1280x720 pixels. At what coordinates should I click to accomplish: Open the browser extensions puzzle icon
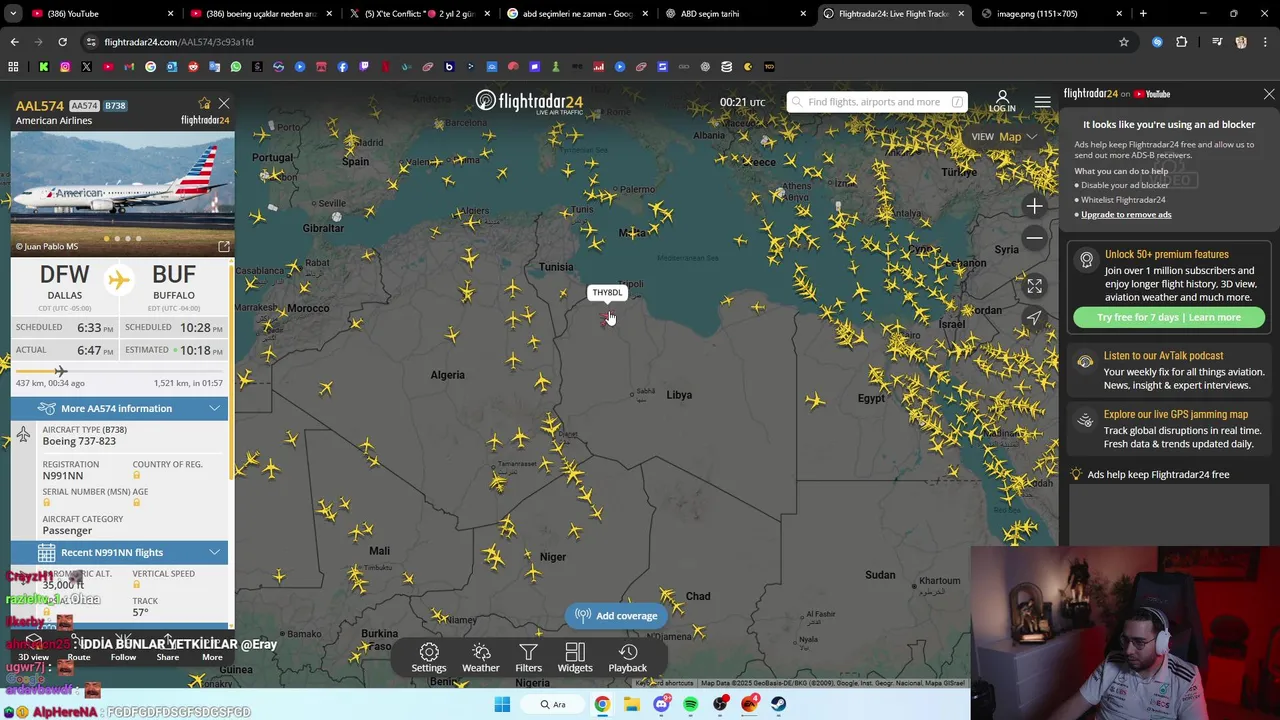1182,42
